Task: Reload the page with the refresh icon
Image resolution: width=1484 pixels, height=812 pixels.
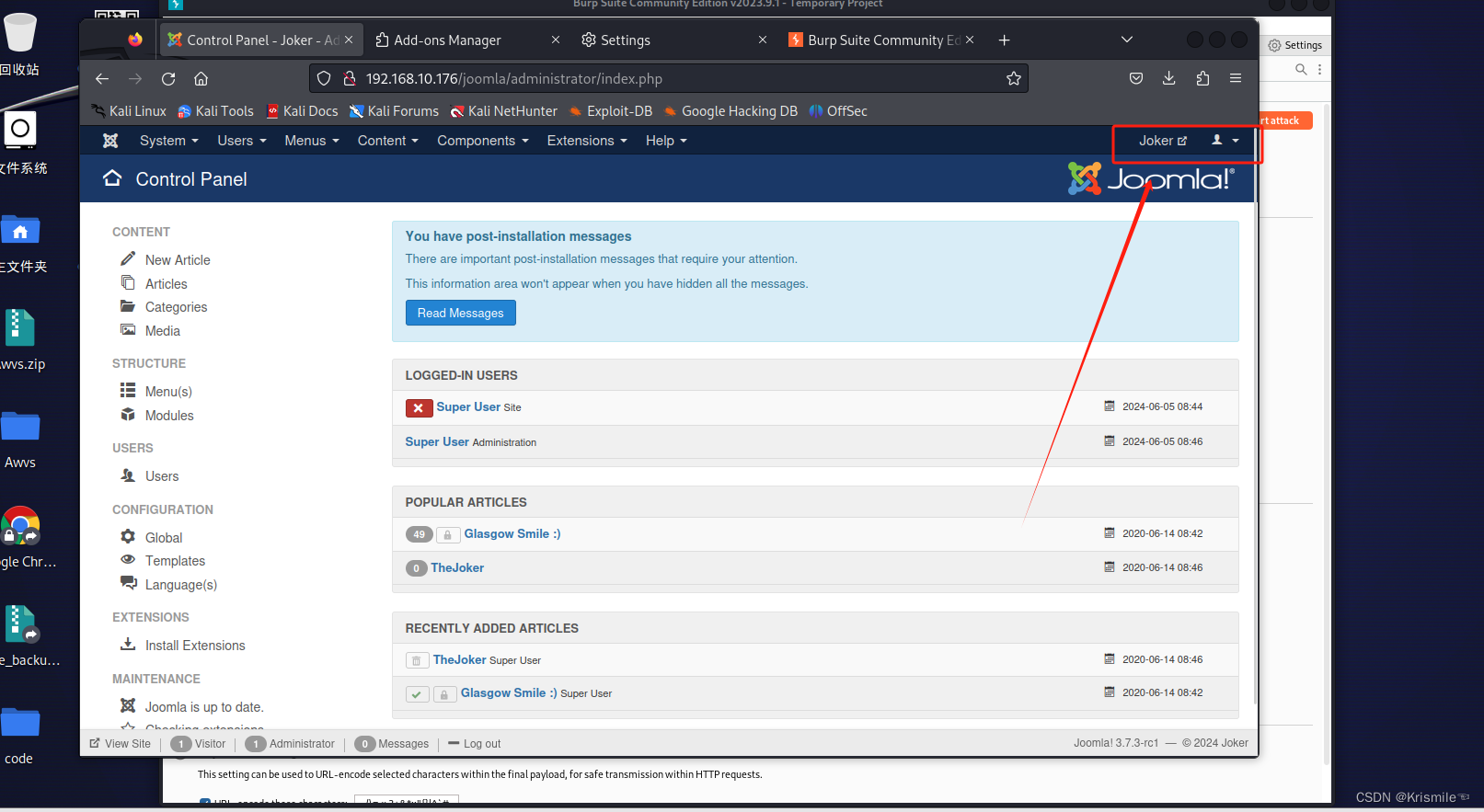Action: [x=168, y=79]
